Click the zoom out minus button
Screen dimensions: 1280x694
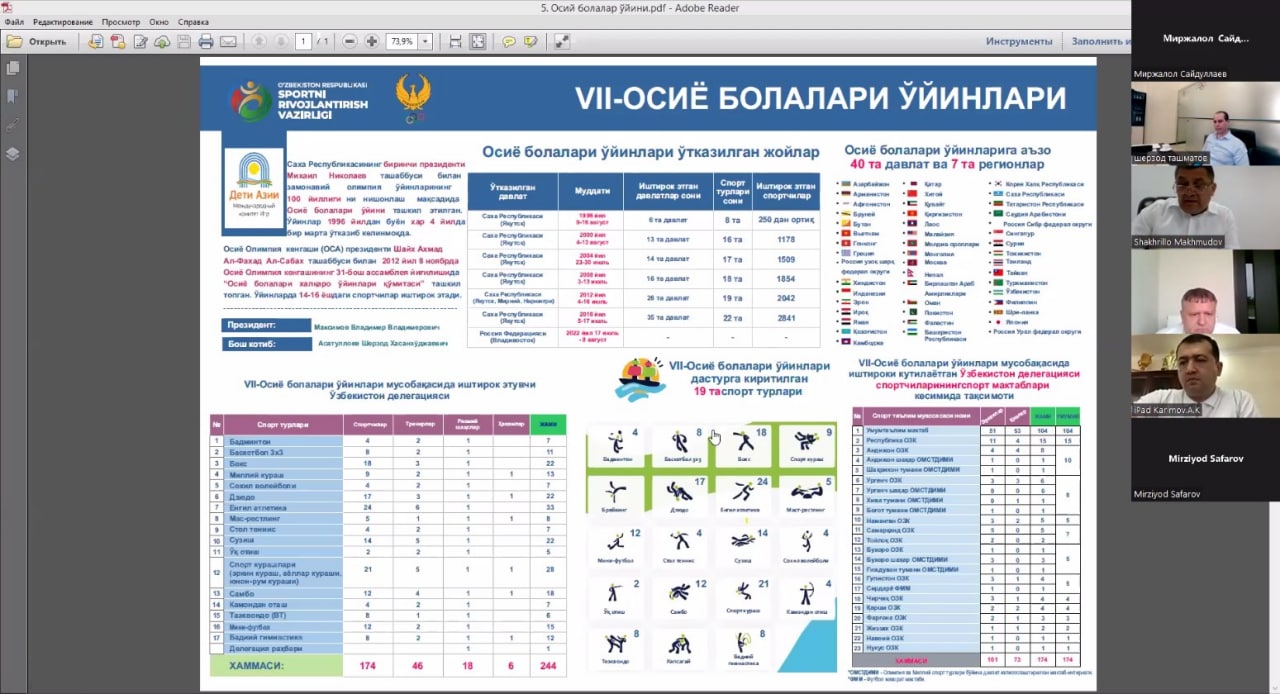349,42
